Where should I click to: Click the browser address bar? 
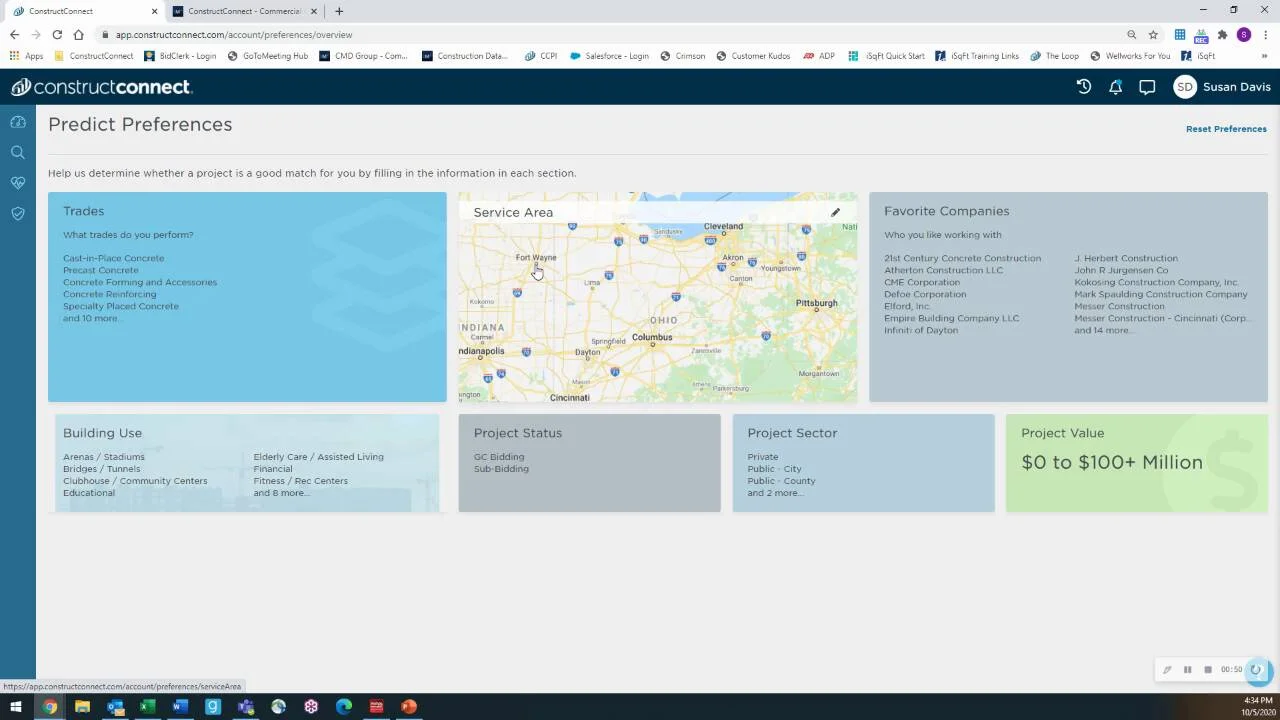click(x=600, y=34)
